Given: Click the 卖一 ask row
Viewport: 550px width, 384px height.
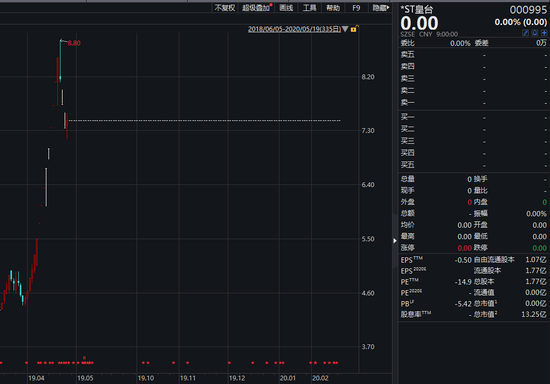Looking at the screenshot, I should (474, 102).
